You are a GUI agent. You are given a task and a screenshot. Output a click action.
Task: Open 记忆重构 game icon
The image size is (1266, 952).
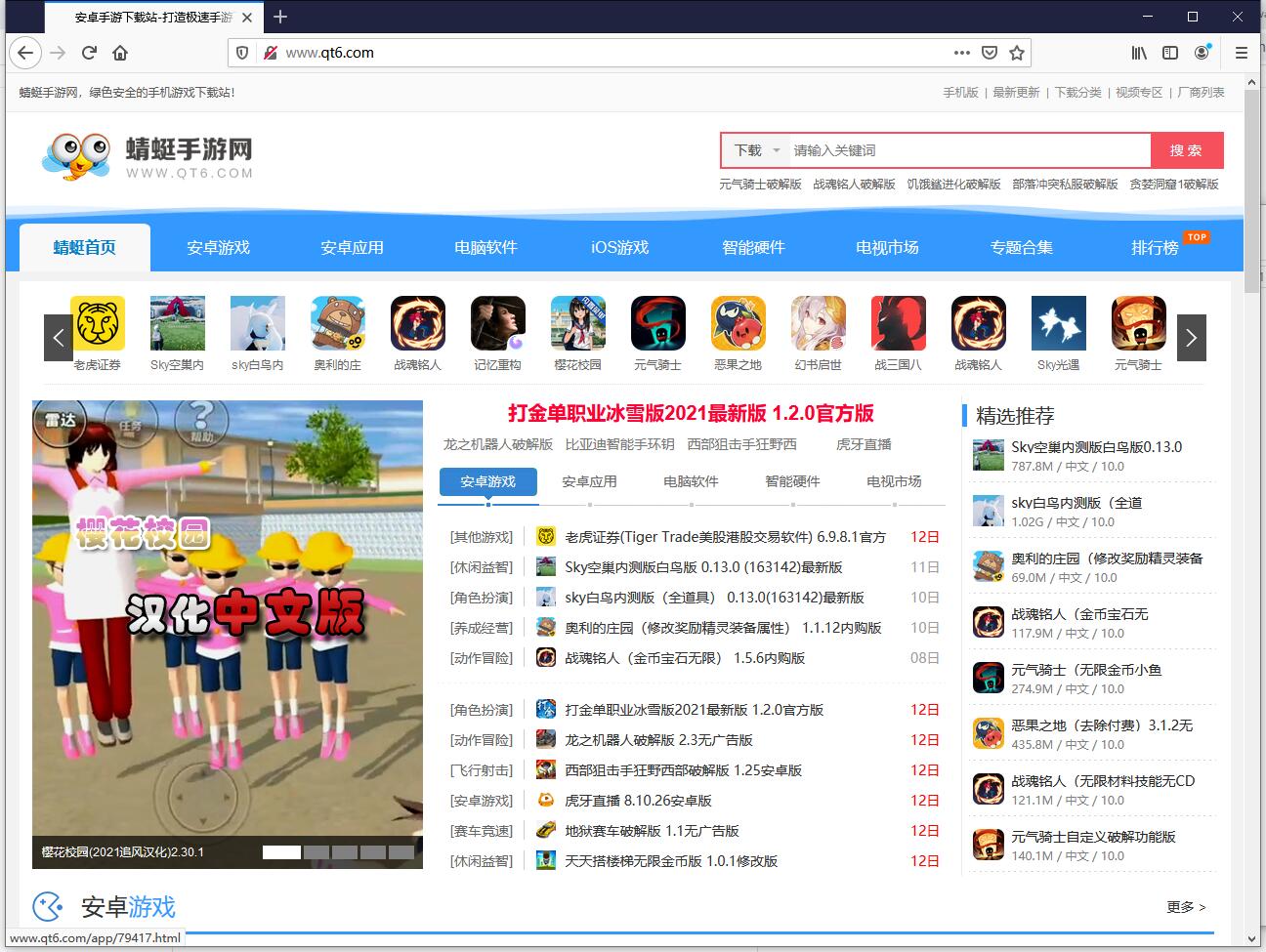pos(498,323)
